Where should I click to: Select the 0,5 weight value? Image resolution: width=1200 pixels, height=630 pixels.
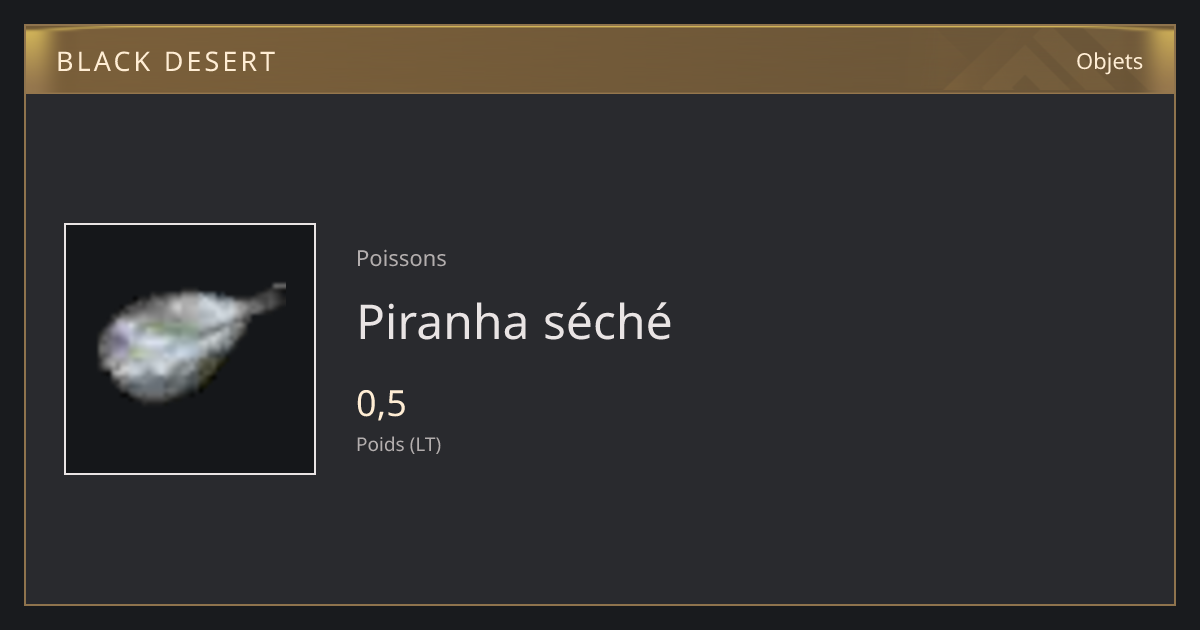(x=381, y=404)
